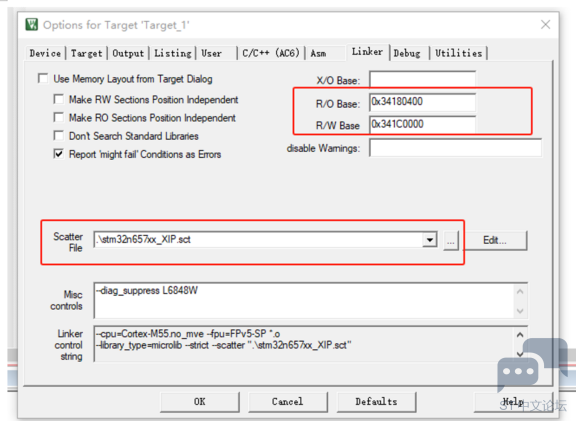Enable Use Memory Layout from Target Dialog
Viewport: 576px width, 421px height.
coord(43,78)
